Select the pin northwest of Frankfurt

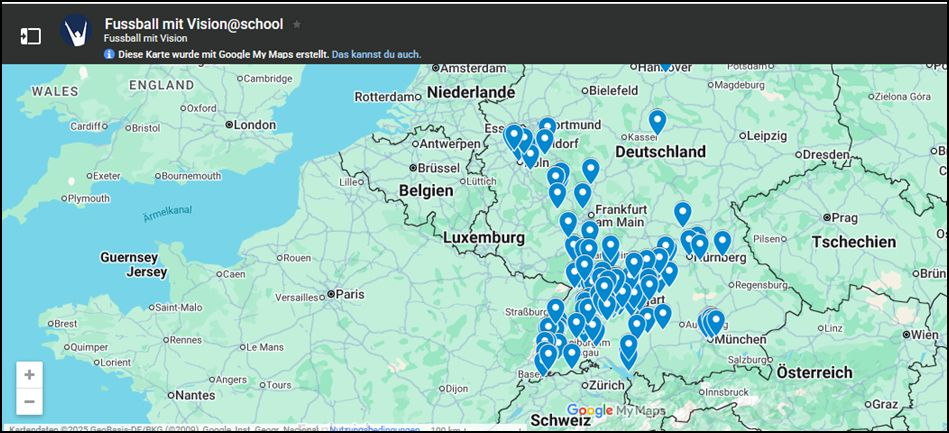(582, 194)
